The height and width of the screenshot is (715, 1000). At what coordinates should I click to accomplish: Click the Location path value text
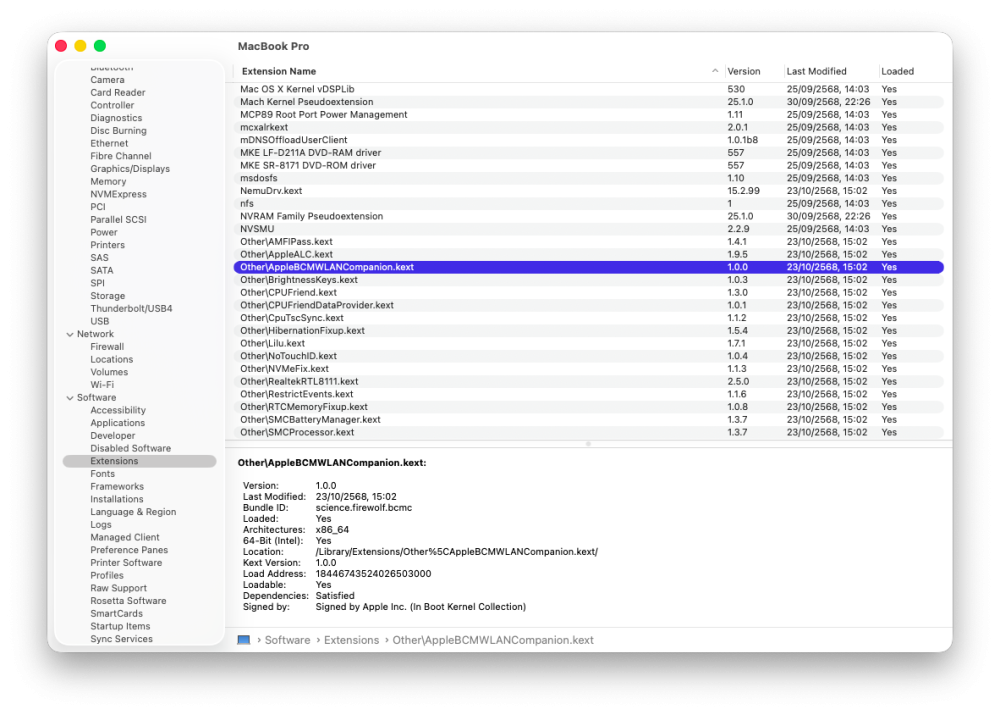coord(457,552)
